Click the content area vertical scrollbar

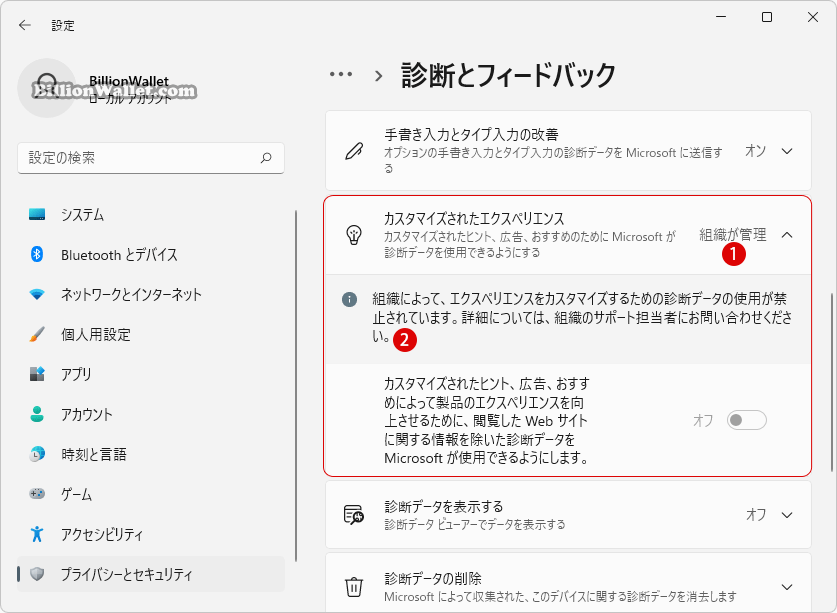(832, 382)
